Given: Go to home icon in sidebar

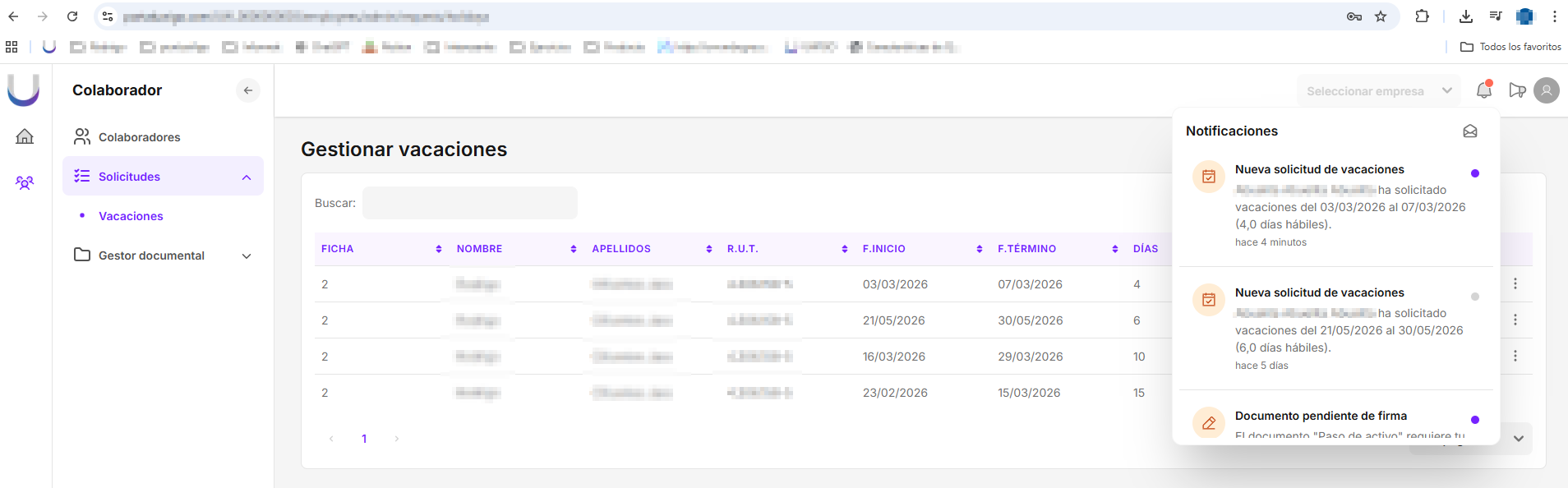Looking at the screenshot, I should [25, 136].
